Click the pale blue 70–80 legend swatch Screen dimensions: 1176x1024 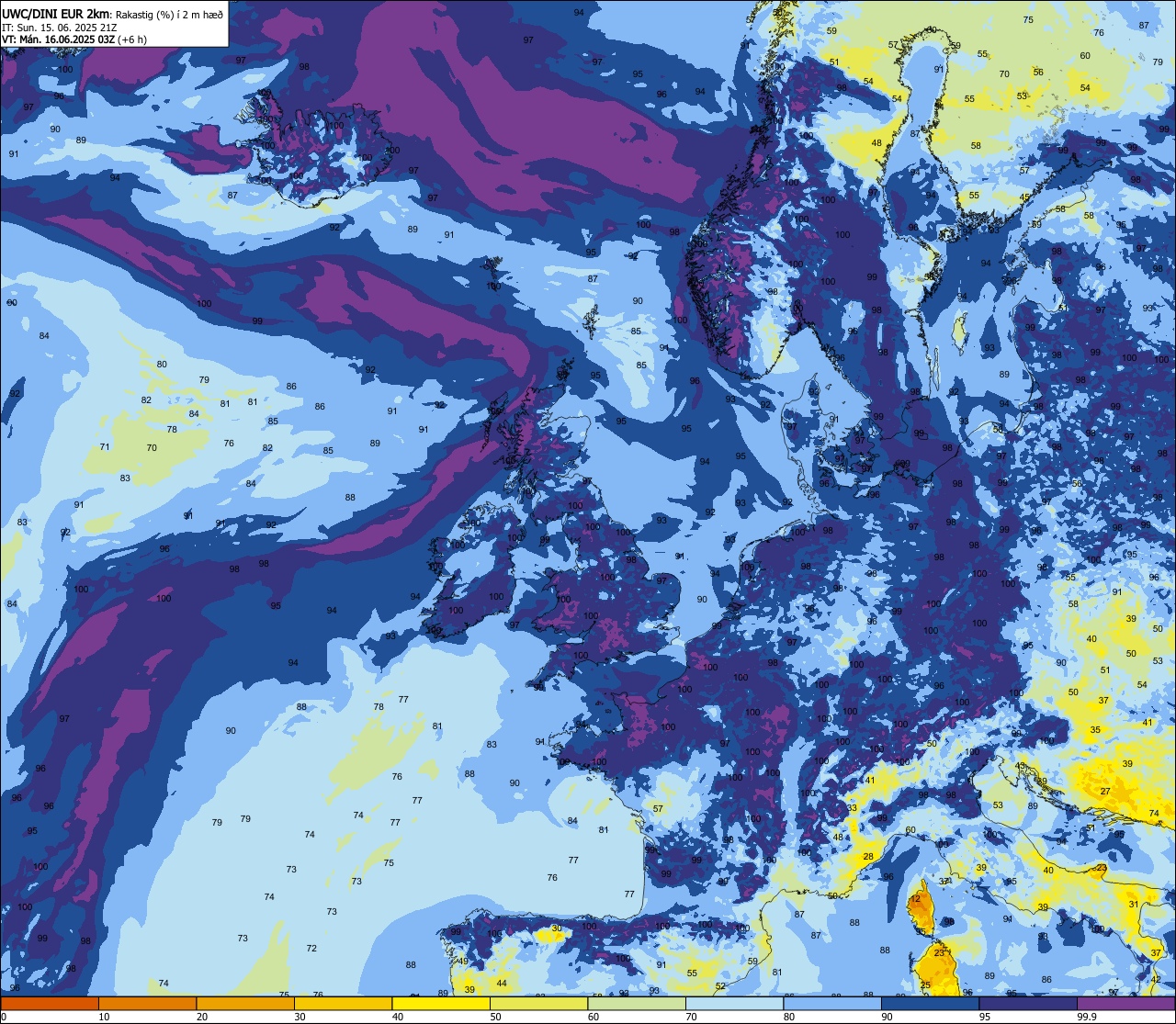[734, 1003]
